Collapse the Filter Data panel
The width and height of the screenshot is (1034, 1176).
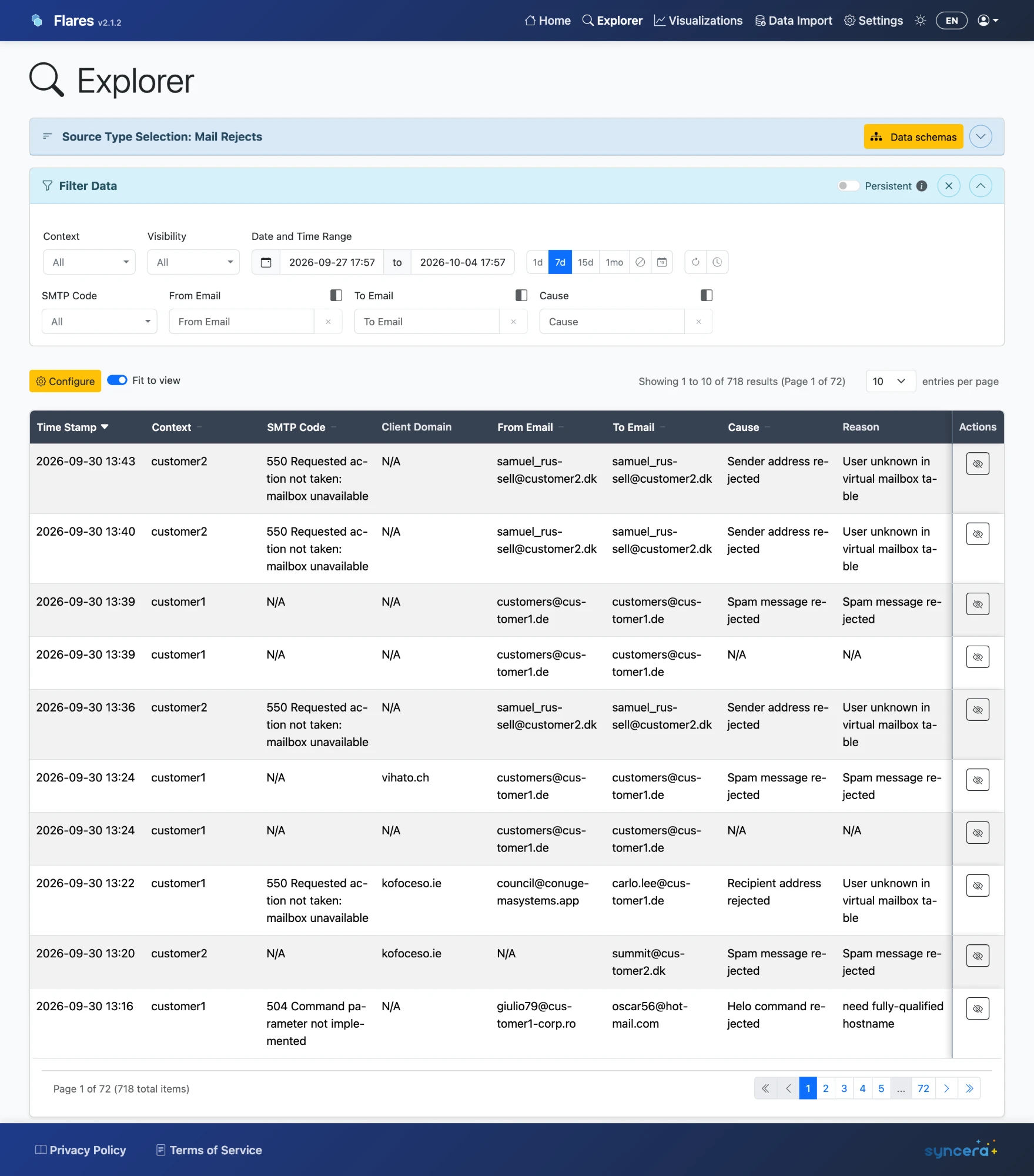pos(981,186)
